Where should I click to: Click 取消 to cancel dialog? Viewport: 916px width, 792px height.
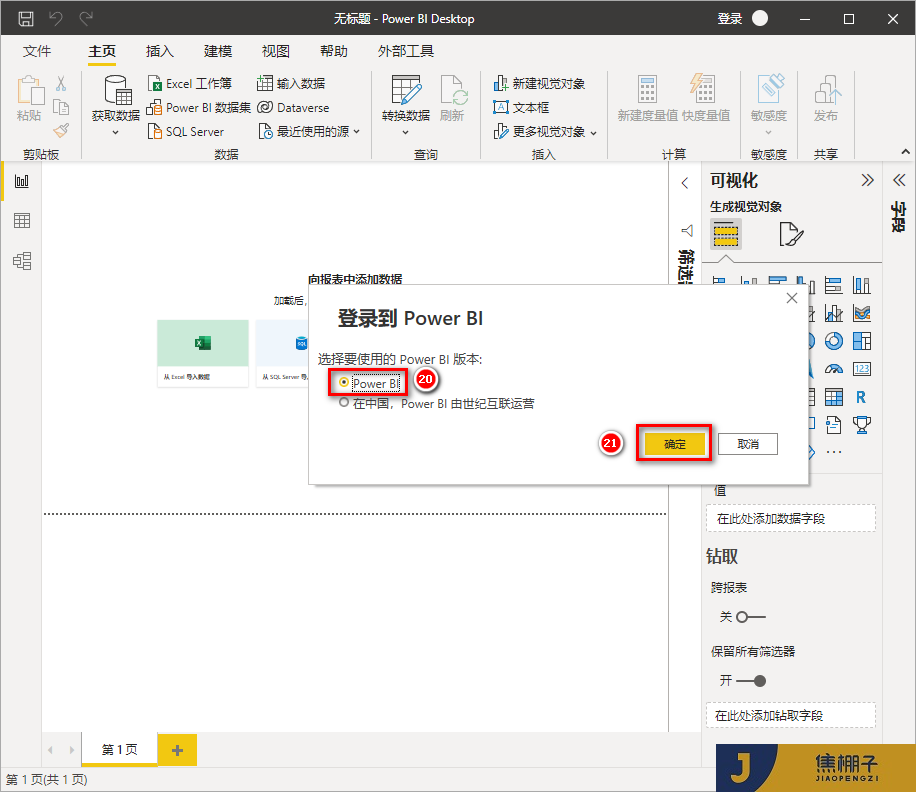[748, 444]
